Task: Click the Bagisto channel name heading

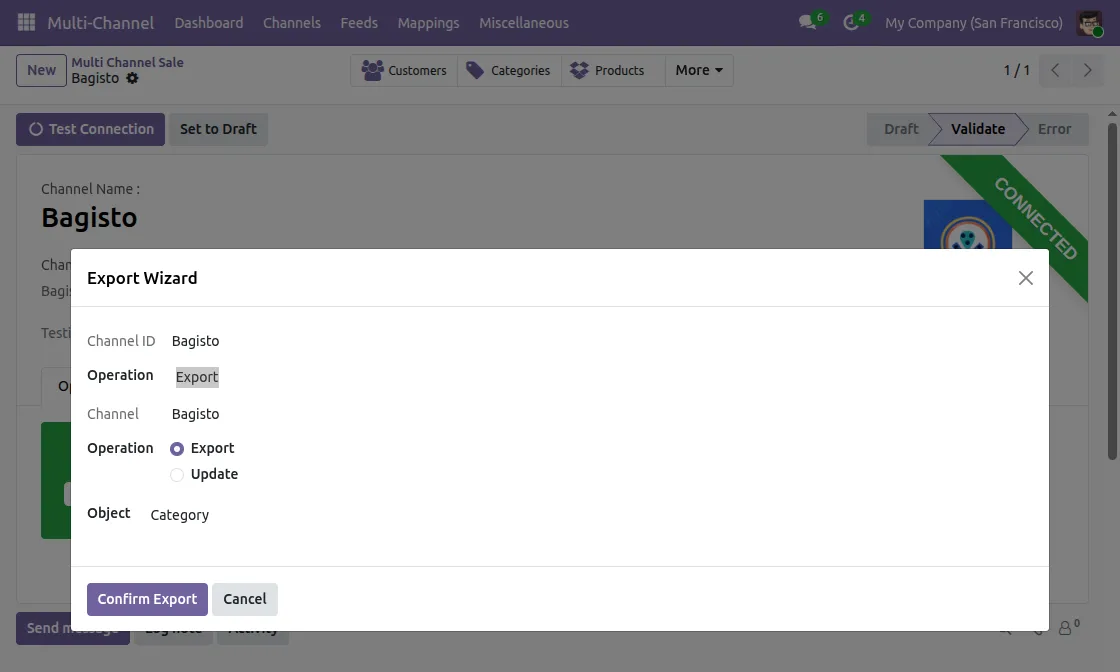Action: coord(89,218)
